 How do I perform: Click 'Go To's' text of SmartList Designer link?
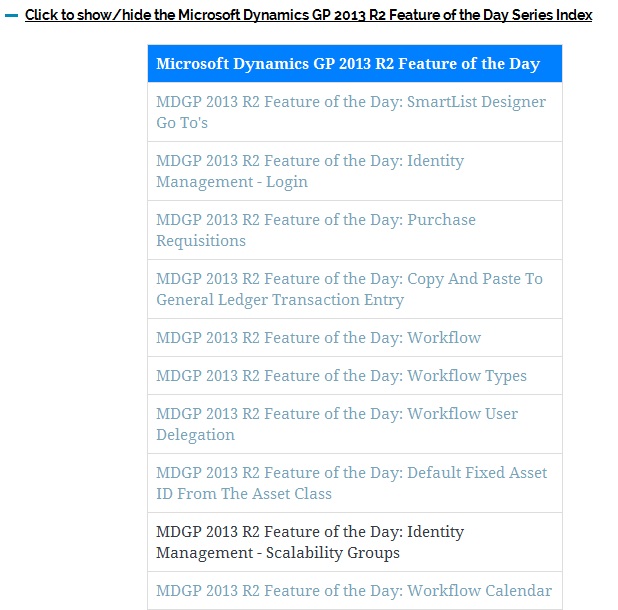coord(182,123)
